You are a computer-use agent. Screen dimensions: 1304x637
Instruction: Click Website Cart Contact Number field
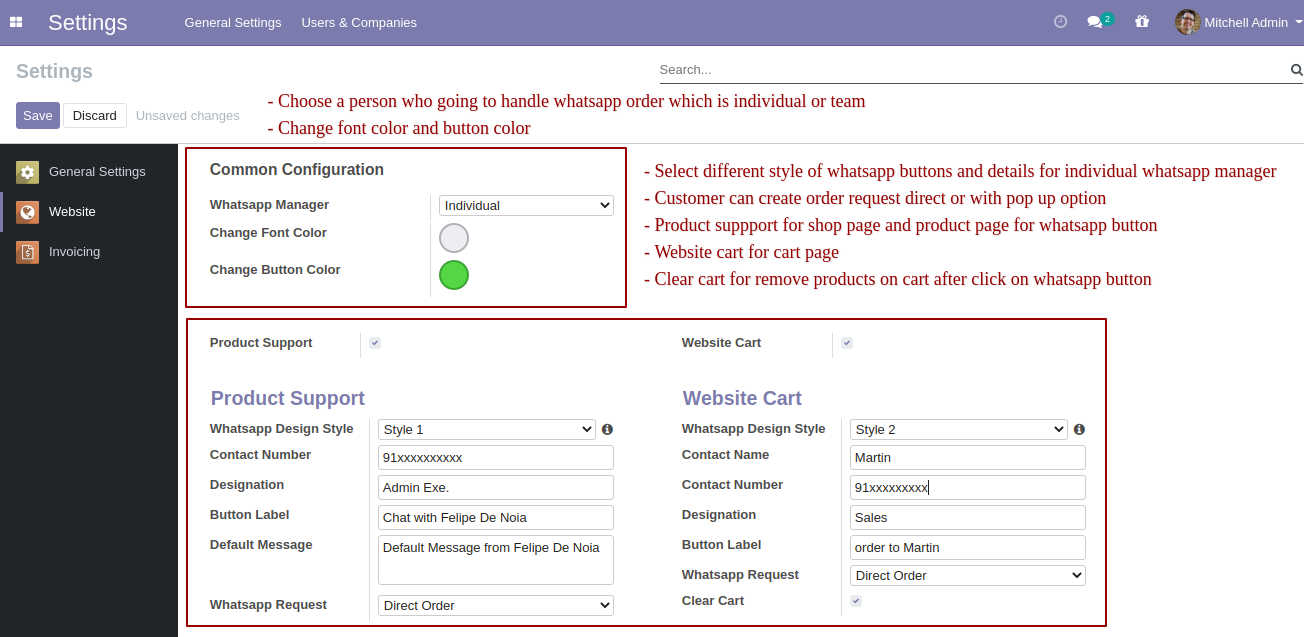click(968, 487)
